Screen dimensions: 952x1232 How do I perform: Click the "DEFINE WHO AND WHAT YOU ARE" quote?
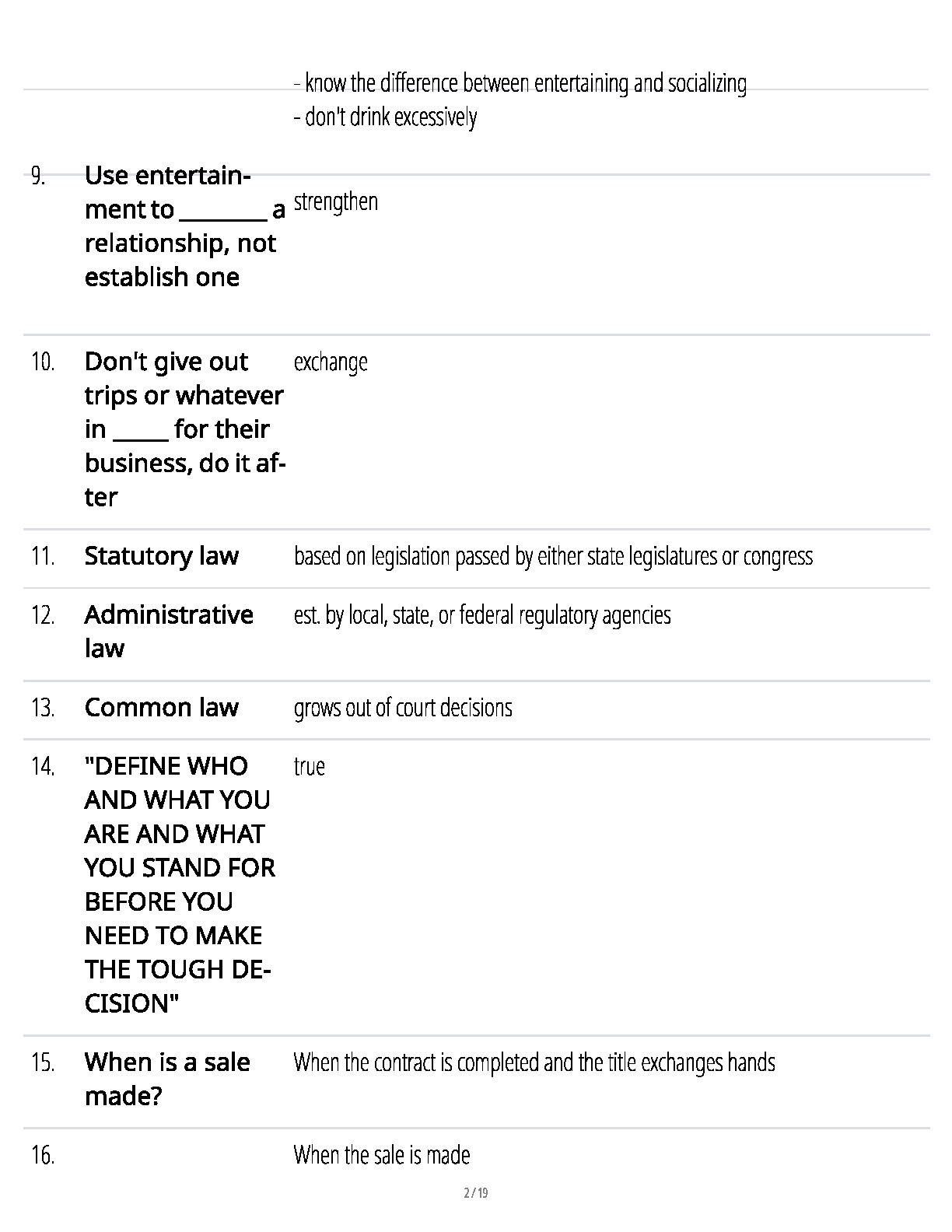pos(179,884)
